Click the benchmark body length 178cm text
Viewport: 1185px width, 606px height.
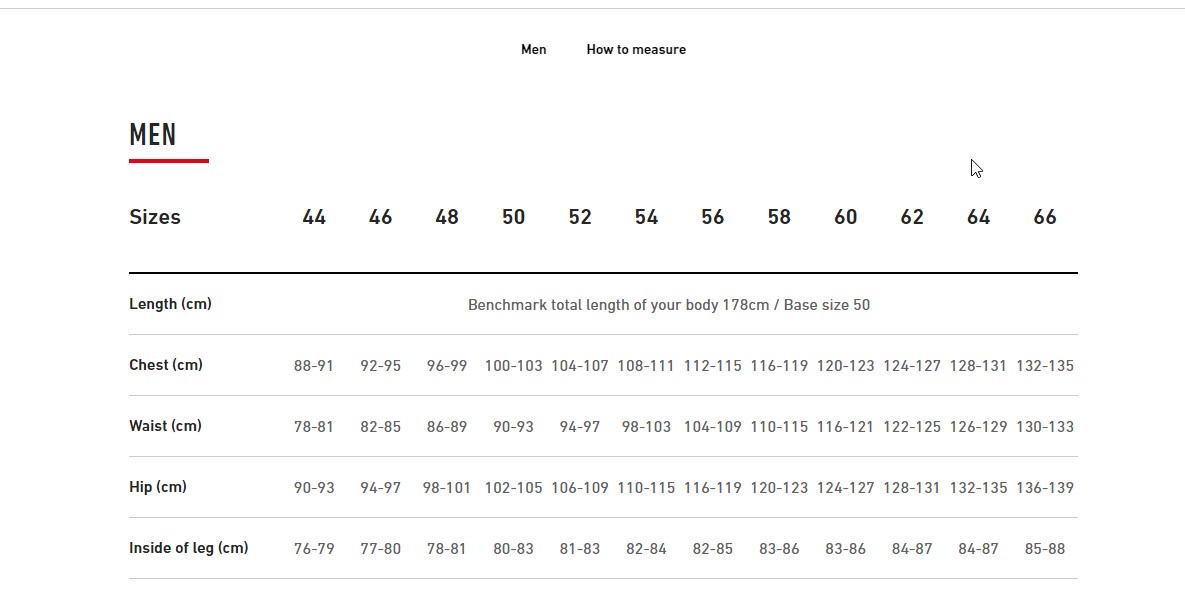669,305
